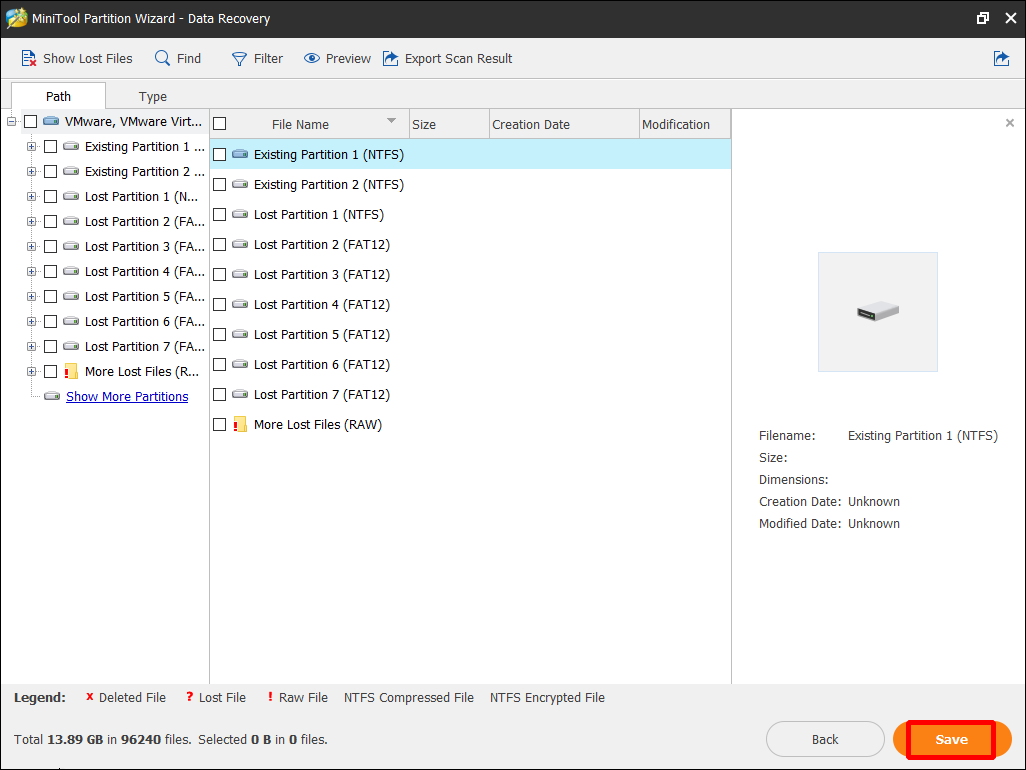Image resolution: width=1026 pixels, height=770 pixels.
Task: Restore down the window
Action: (x=982, y=18)
